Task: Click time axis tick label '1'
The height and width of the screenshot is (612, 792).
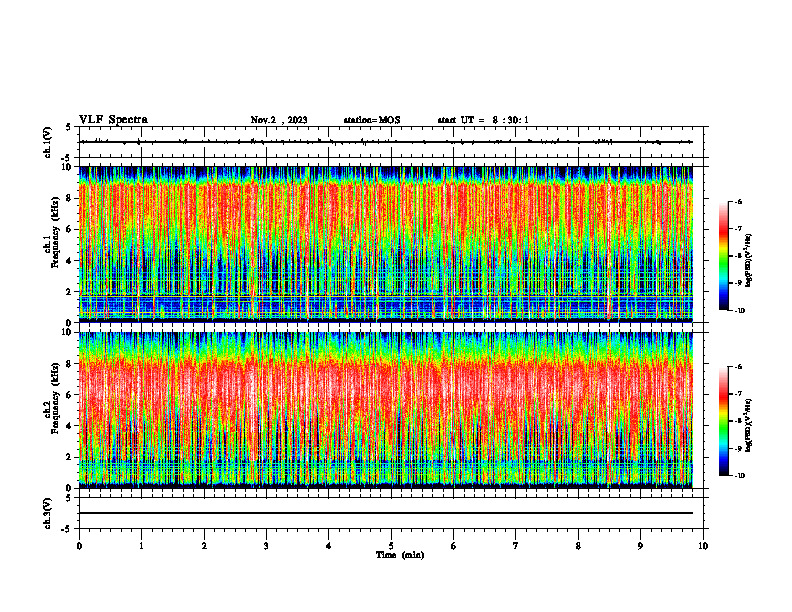Action: [141, 546]
